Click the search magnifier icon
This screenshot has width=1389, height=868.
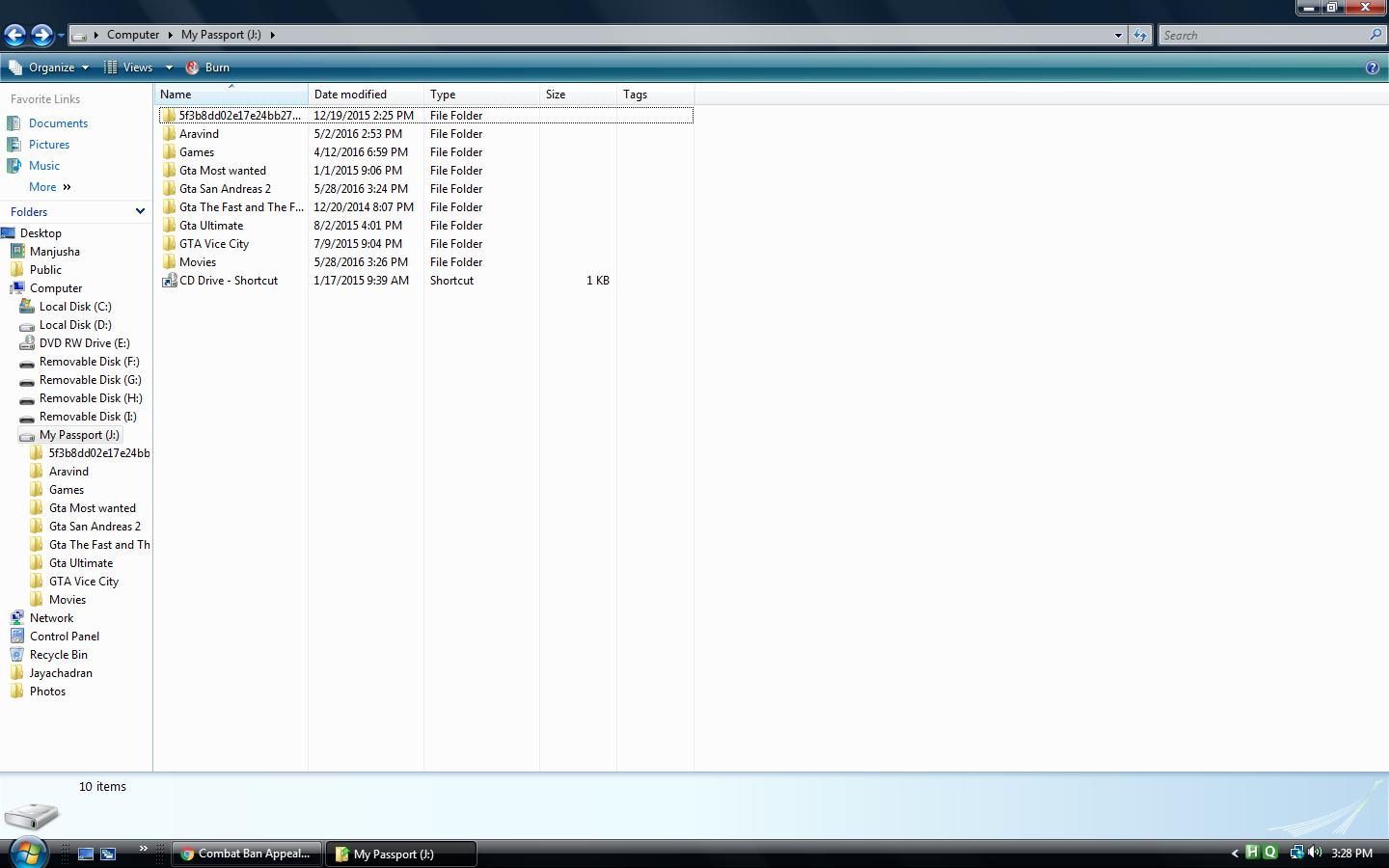1375,35
